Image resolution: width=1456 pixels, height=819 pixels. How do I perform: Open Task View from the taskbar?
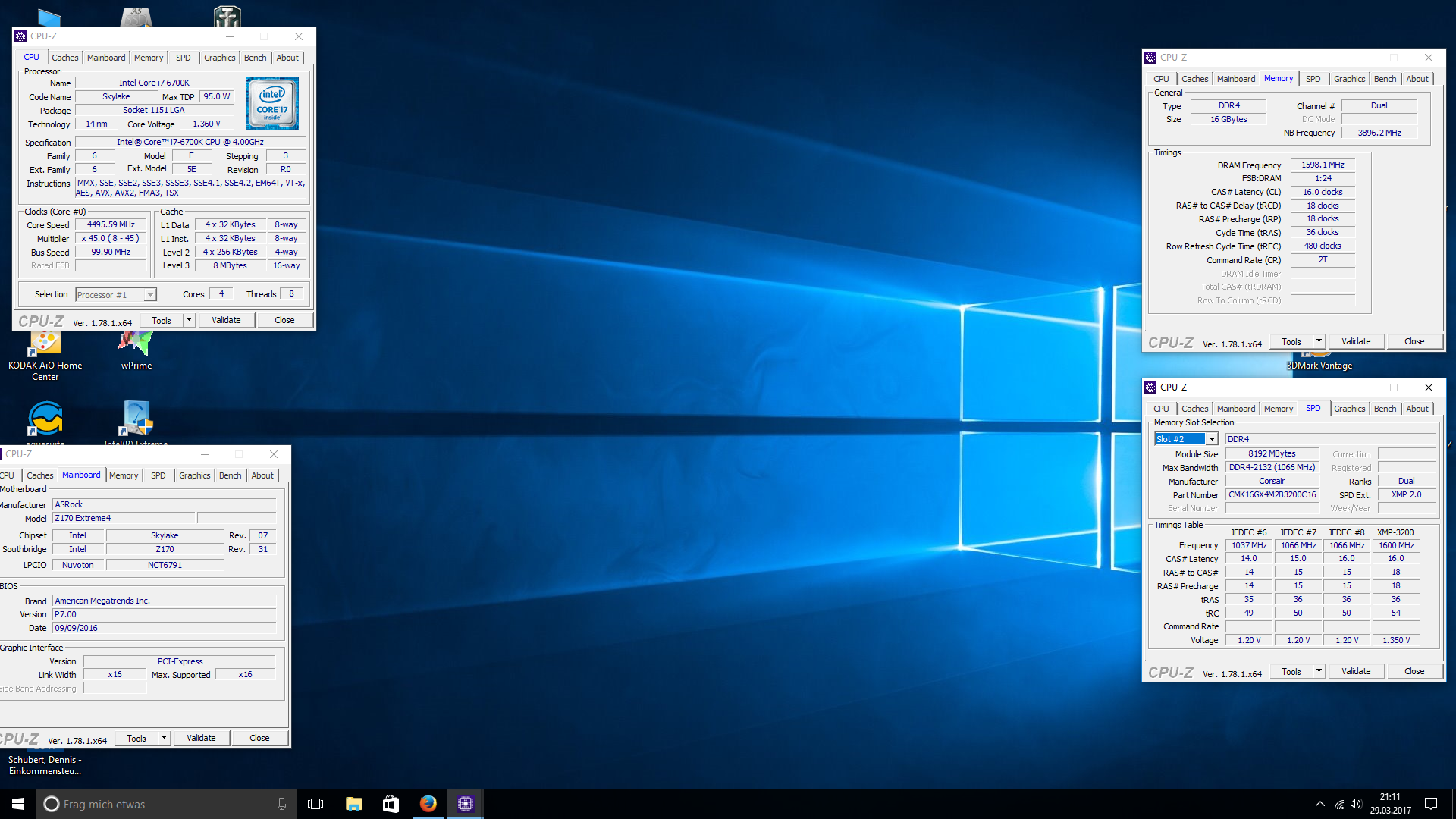[315, 804]
